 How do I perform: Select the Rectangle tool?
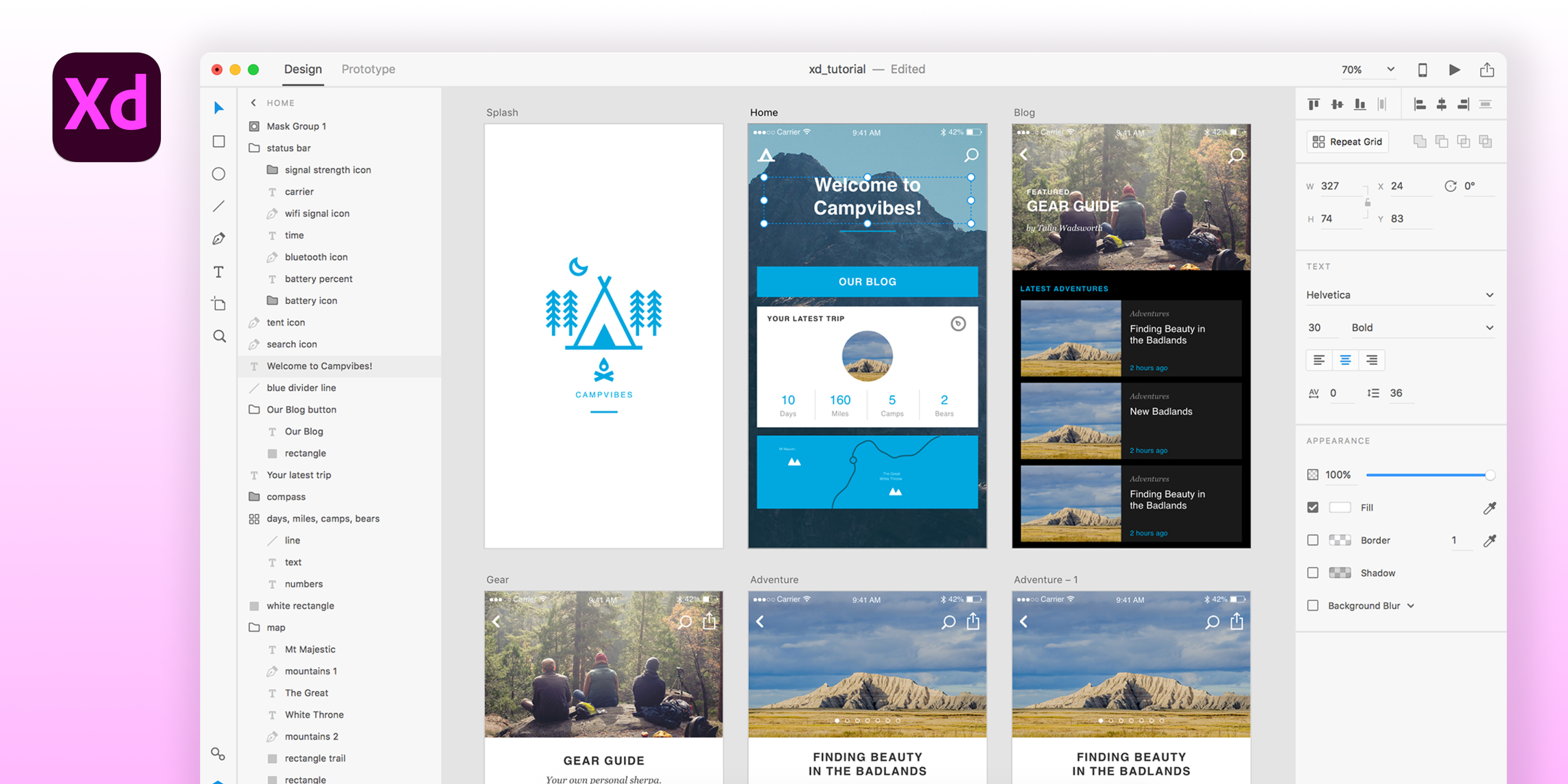(219, 141)
